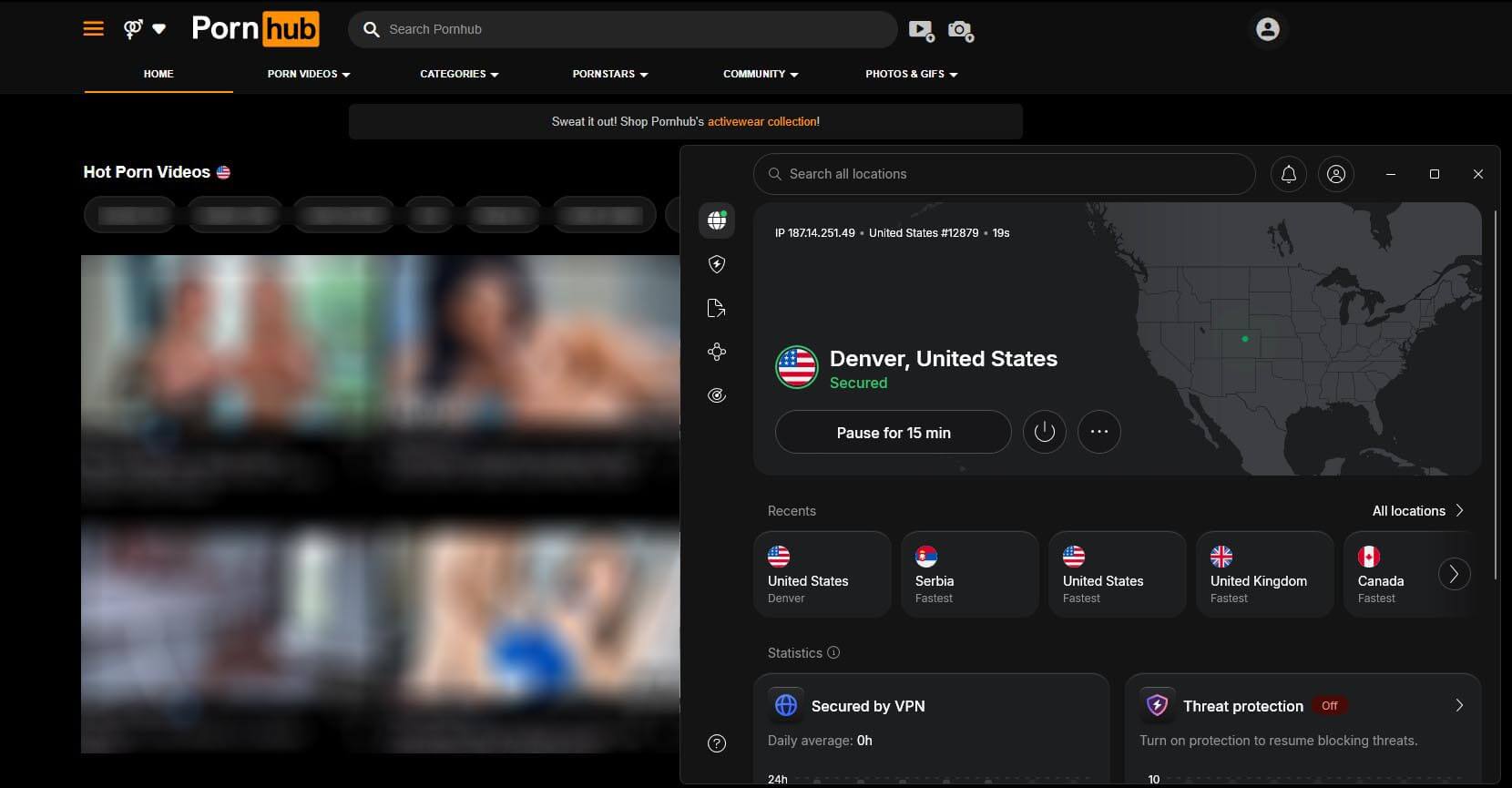Open the file sharing icon in VPN sidebar
Viewport: 1512px width, 788px height.
pyautogui.click(x=717, y=308)
